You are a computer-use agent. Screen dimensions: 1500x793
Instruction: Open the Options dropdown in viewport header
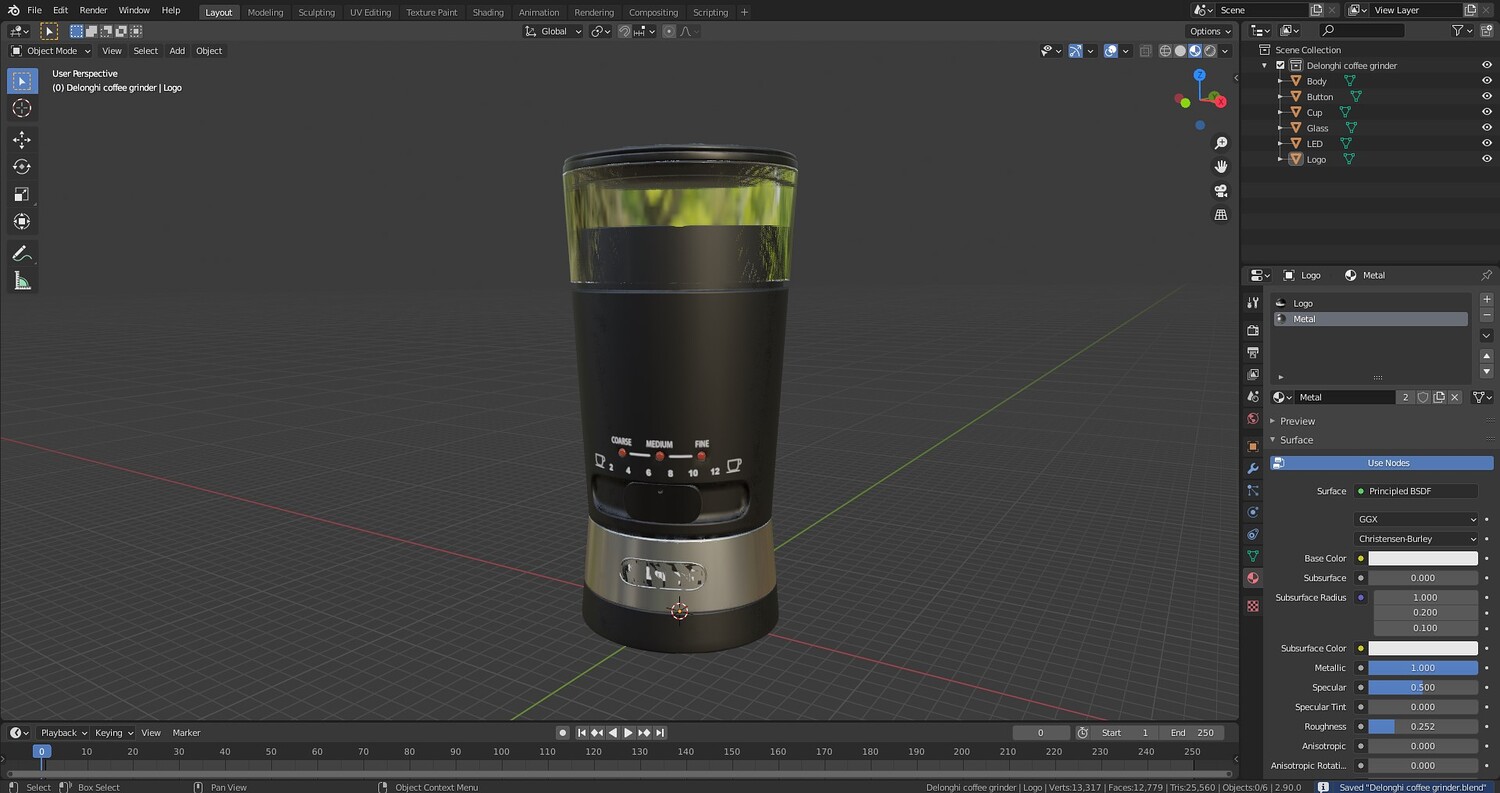(1209, 31)
